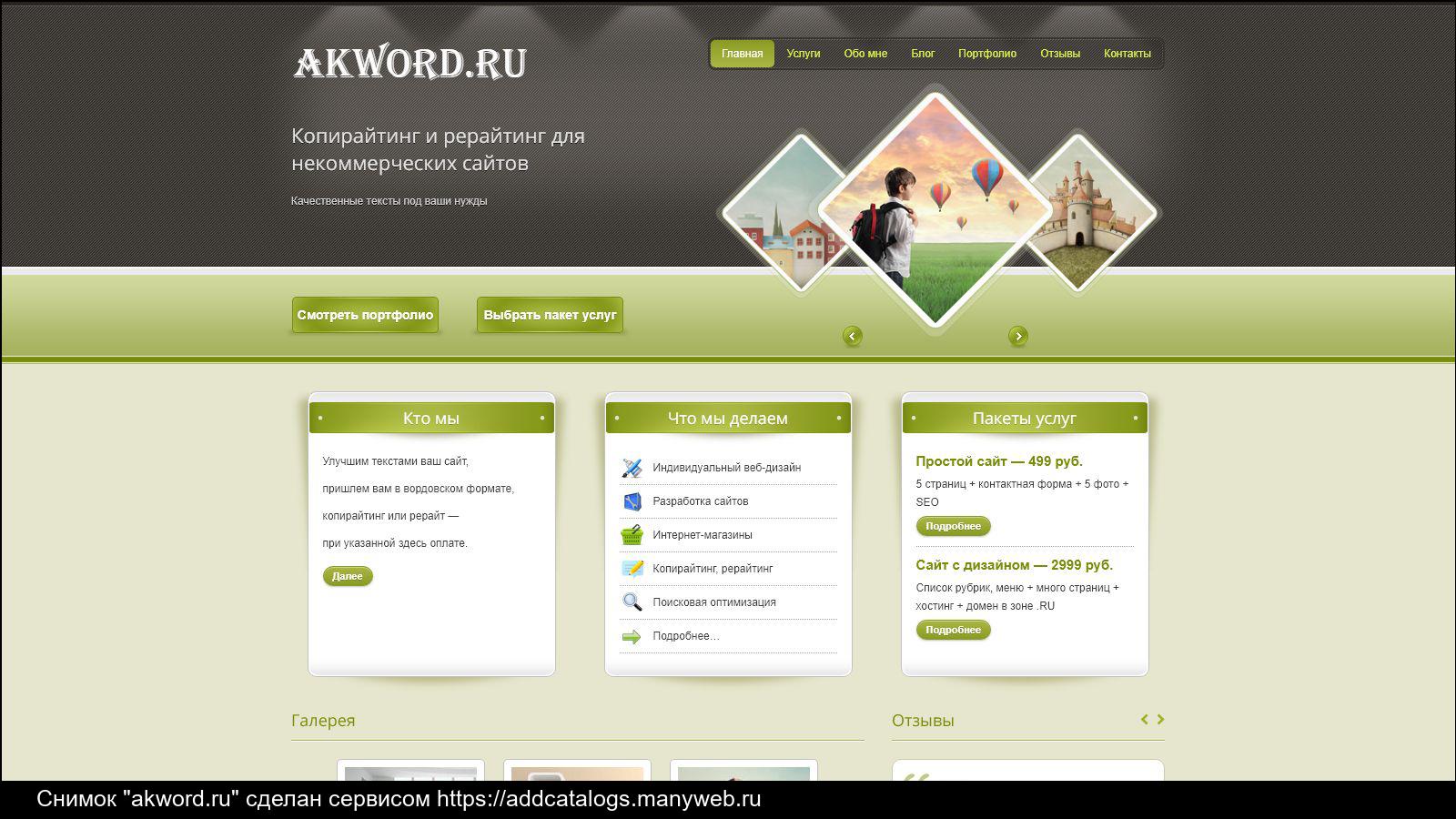Open the Главная menu item
1456x819 pixels.
(x=743, y=54)
